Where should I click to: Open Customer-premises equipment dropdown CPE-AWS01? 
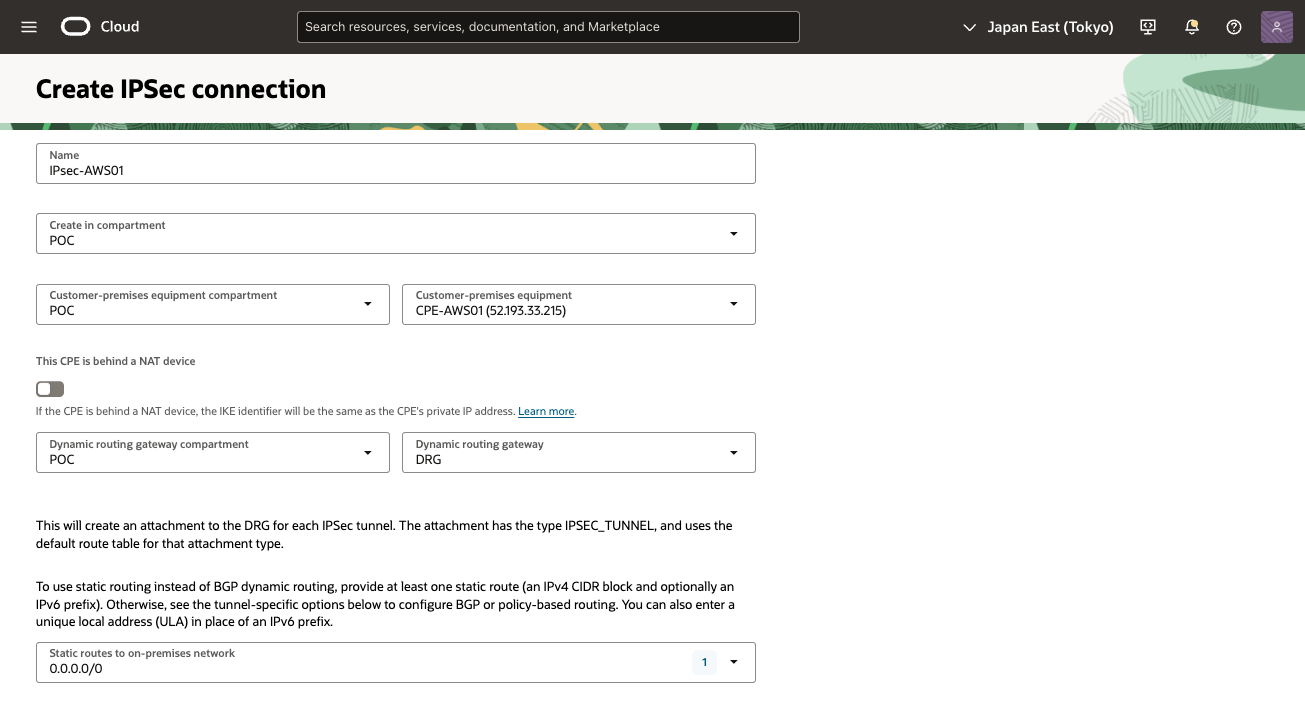coord(579,304)
